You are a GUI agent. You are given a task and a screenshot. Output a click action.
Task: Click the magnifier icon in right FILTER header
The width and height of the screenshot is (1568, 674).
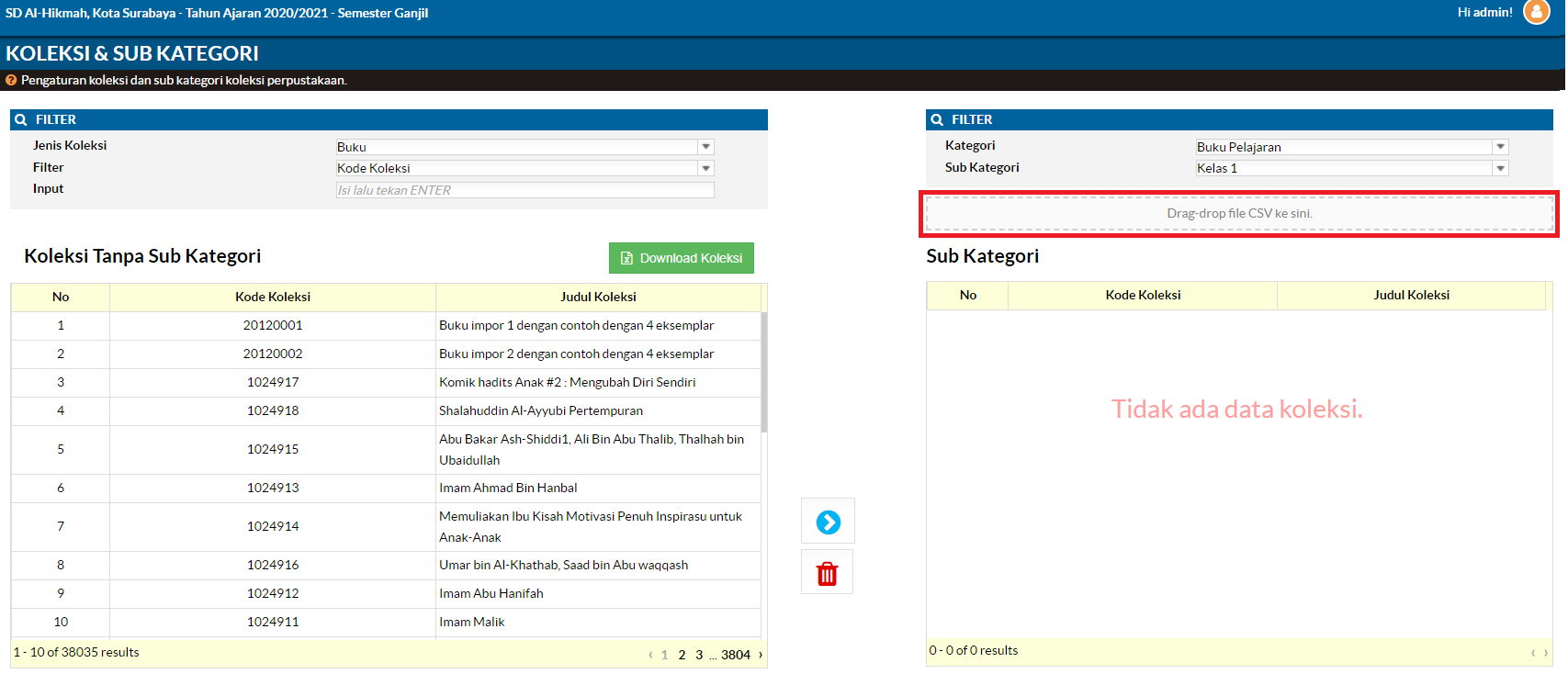click(x=937, y=119)
